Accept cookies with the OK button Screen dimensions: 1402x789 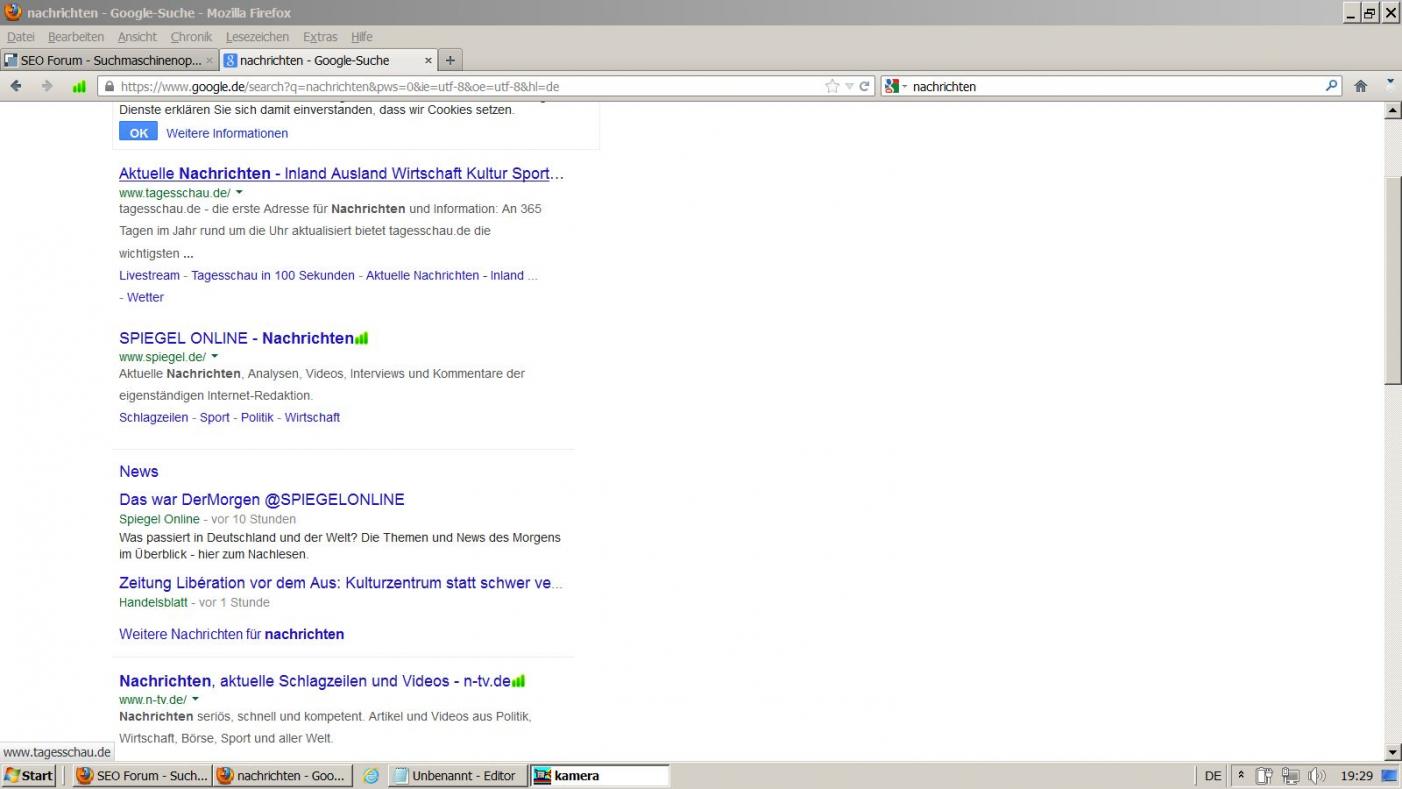pyautogui.click(x=138, y=132)
